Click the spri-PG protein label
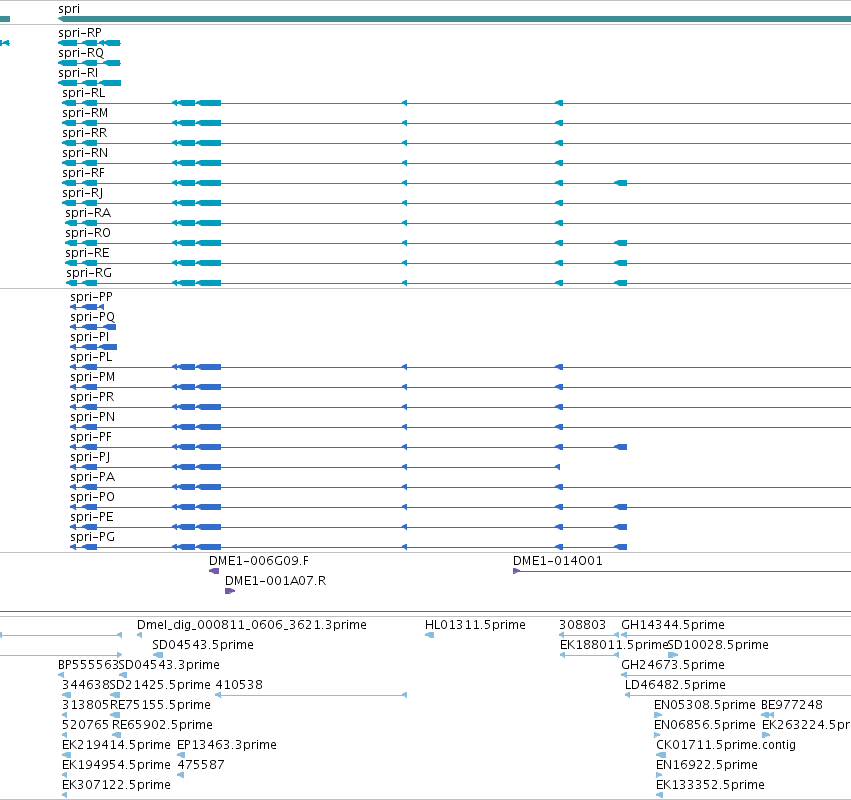 (93, 537)
